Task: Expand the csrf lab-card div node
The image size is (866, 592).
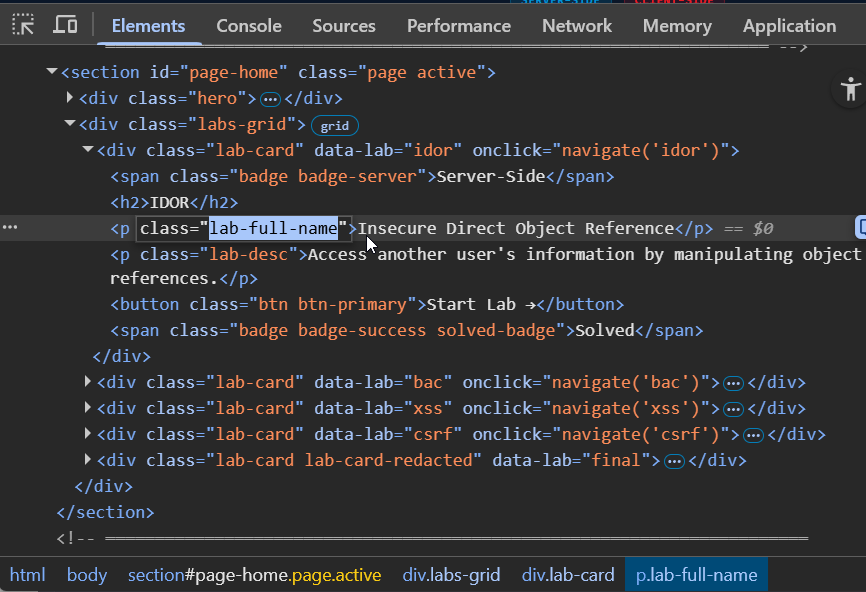Action: point(87,434)
